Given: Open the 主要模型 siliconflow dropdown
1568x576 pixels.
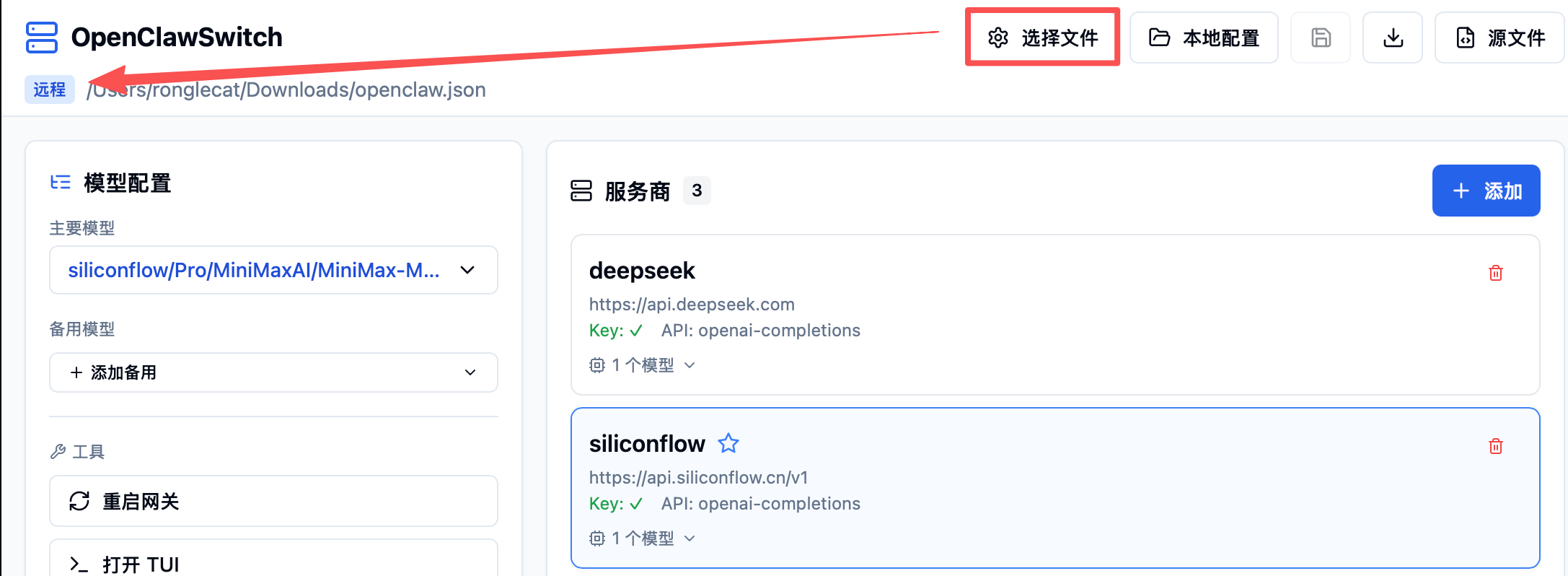Looking at the screenshot, I should 273,270.
